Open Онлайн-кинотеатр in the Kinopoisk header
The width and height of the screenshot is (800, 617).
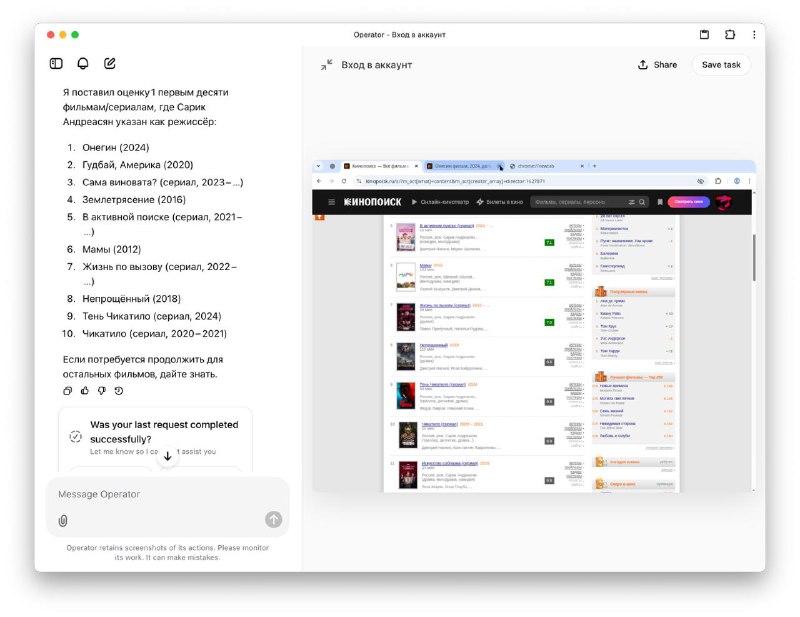440,202
